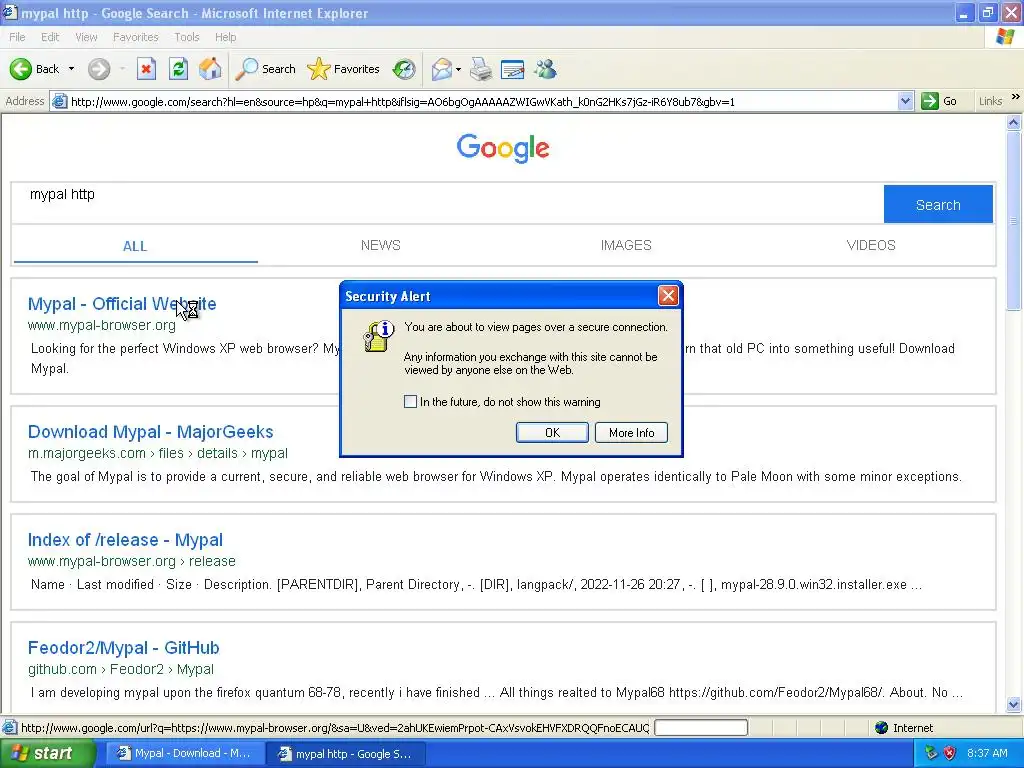Click the Windows flag logo icon
Viewport: 1024px width, 768px height.
click(x=1005, y=37)
